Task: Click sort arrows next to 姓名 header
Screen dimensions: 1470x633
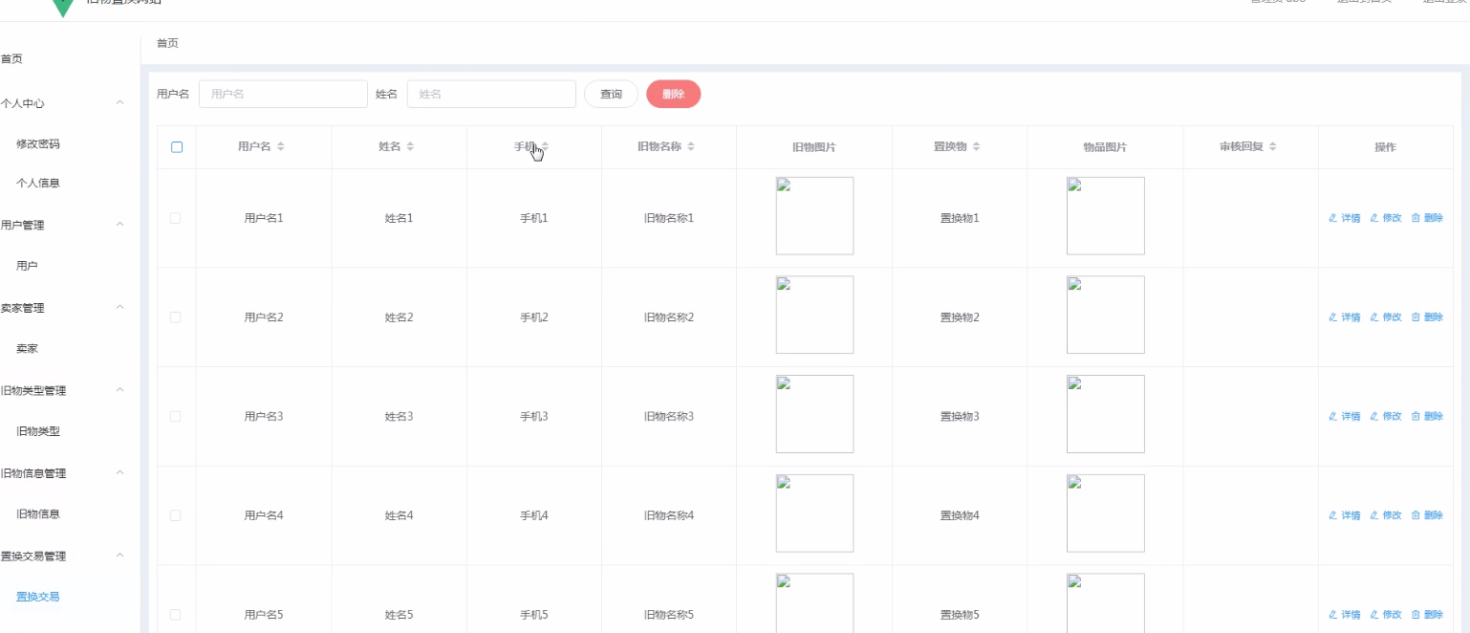Action: pyautogui.click(x=410, y=147)
